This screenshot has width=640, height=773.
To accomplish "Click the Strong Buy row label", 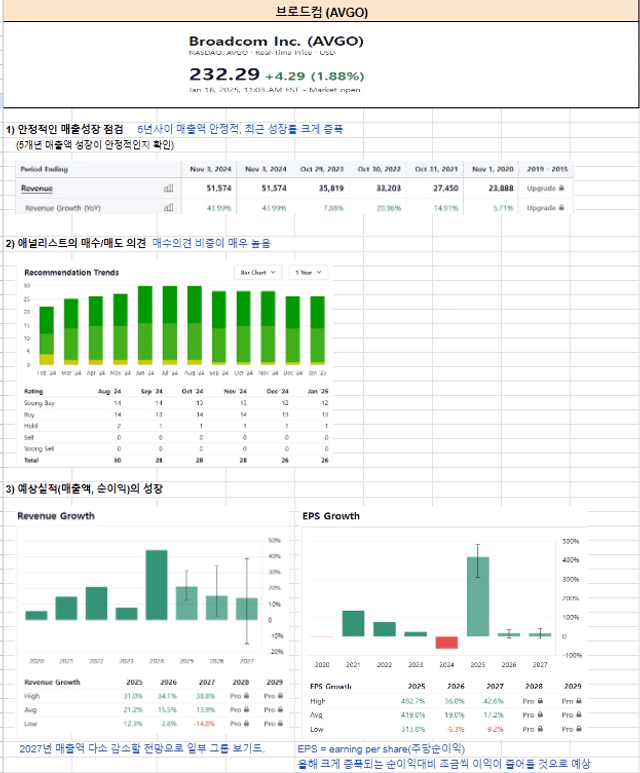I will point(39,403).
